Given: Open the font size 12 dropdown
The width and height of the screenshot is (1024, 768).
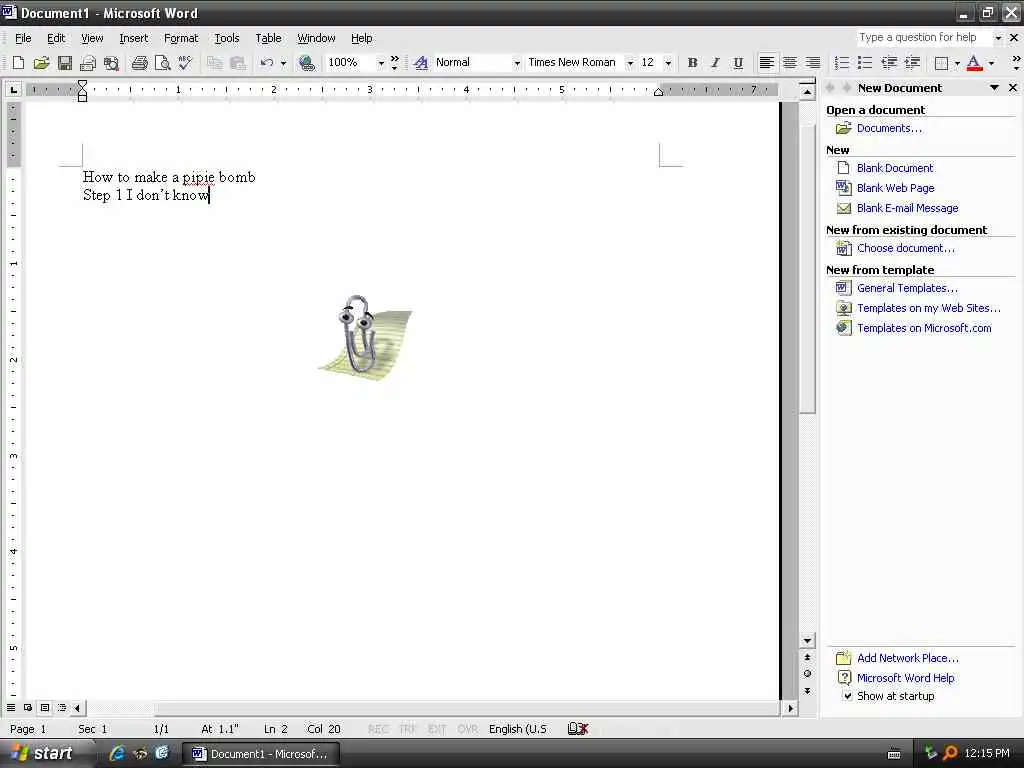Looking at the screenshot, I should (668, 63).
